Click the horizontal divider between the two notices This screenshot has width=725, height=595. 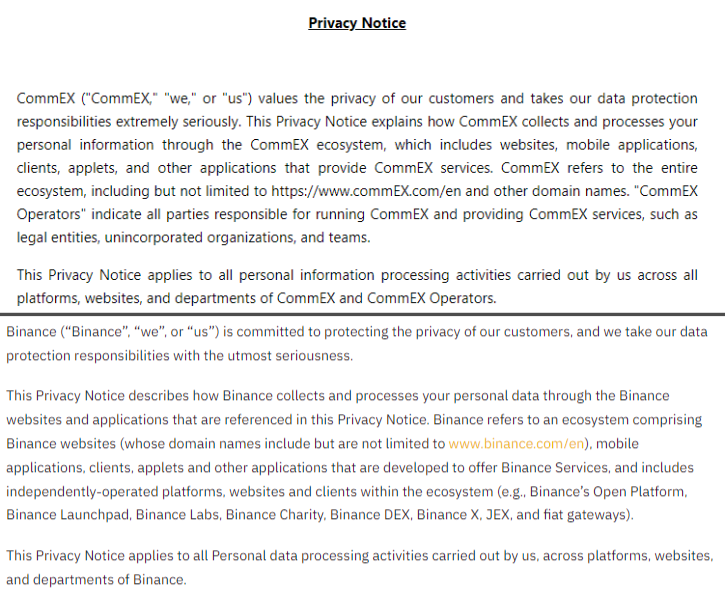point(362,313)
